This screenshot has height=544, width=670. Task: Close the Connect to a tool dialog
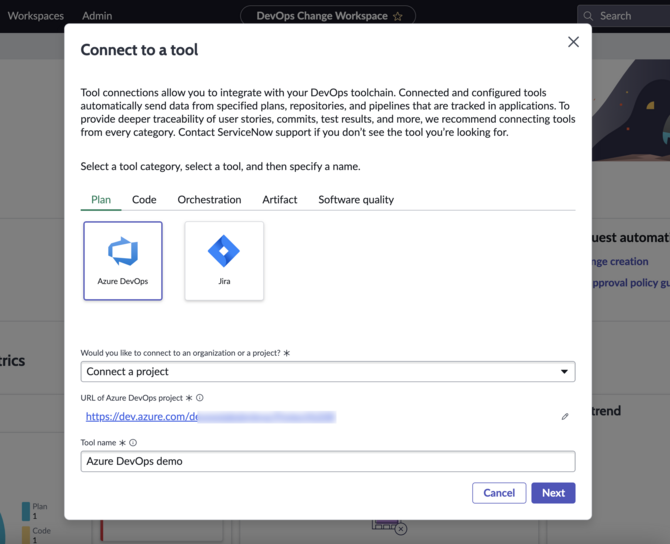(573, 42)
